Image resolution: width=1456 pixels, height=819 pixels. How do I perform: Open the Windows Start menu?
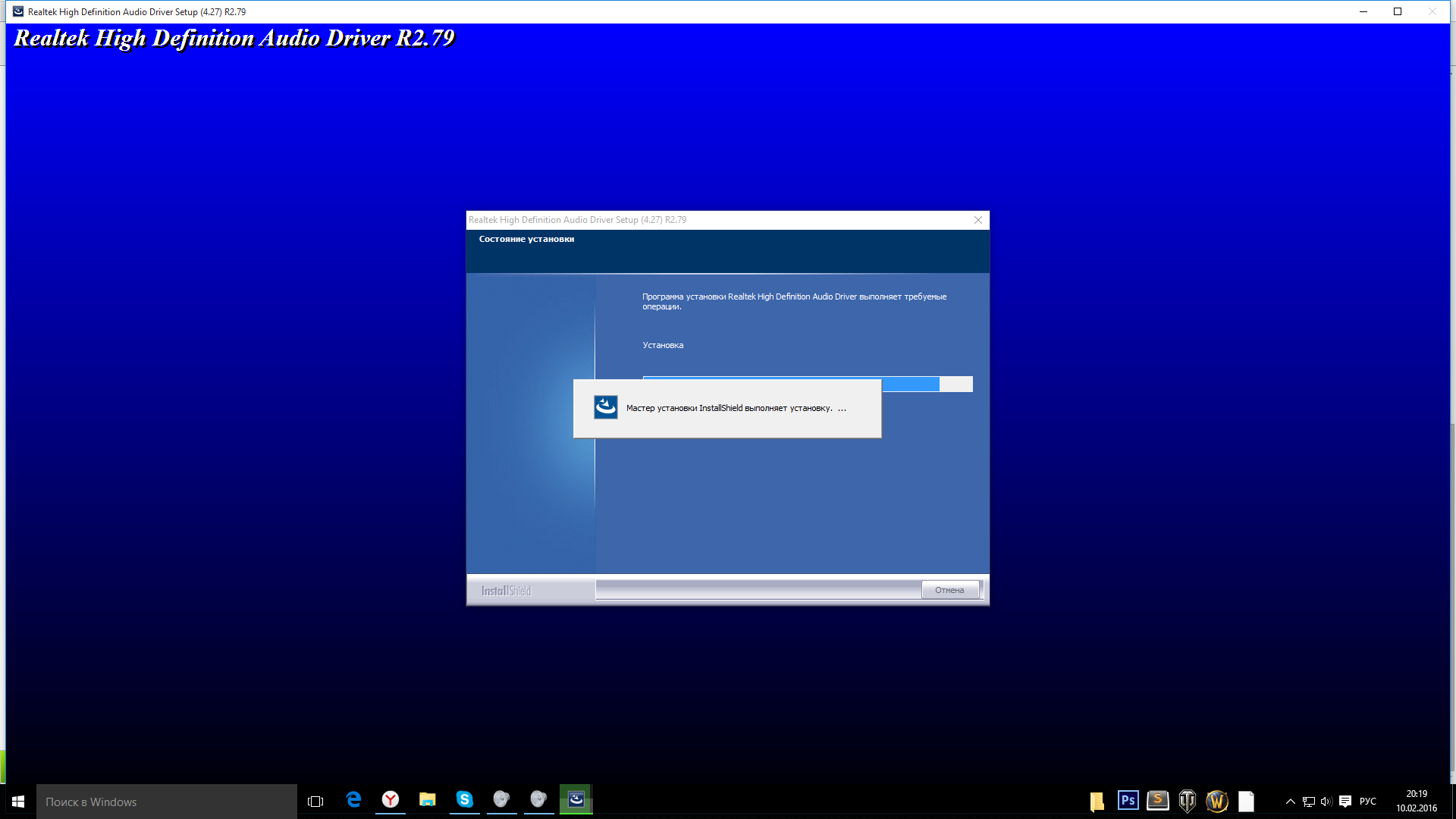pyautogui.click(x=18, y=802)
